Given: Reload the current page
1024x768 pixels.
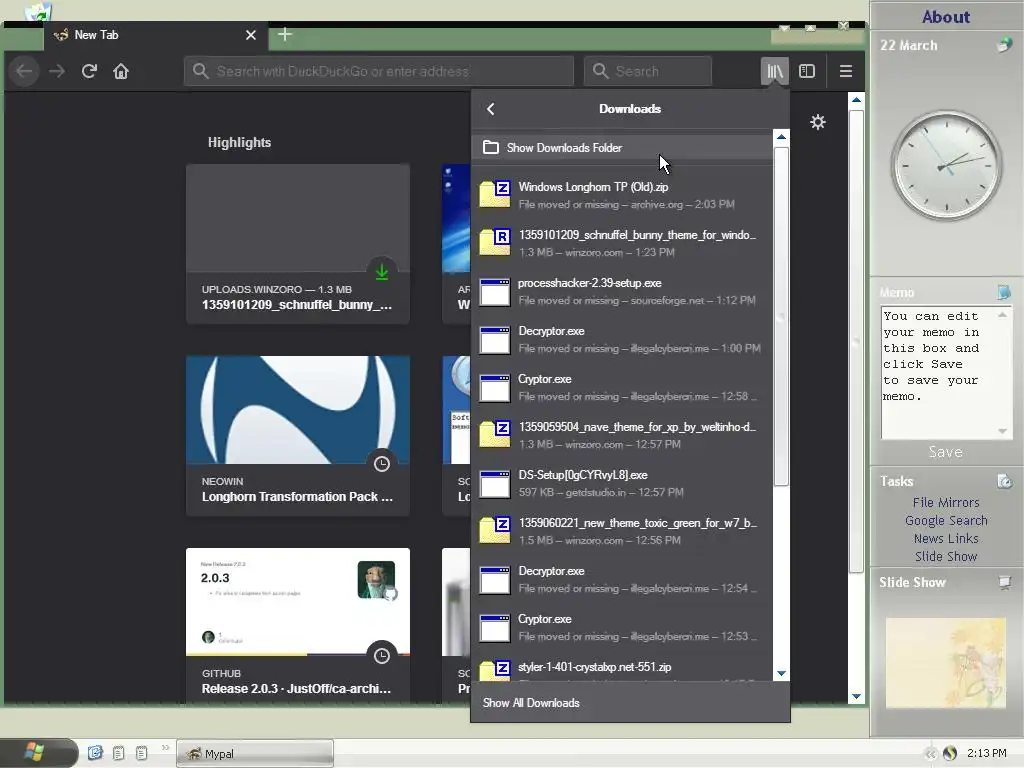Looking at the screenshot, I should pos(89,71).
